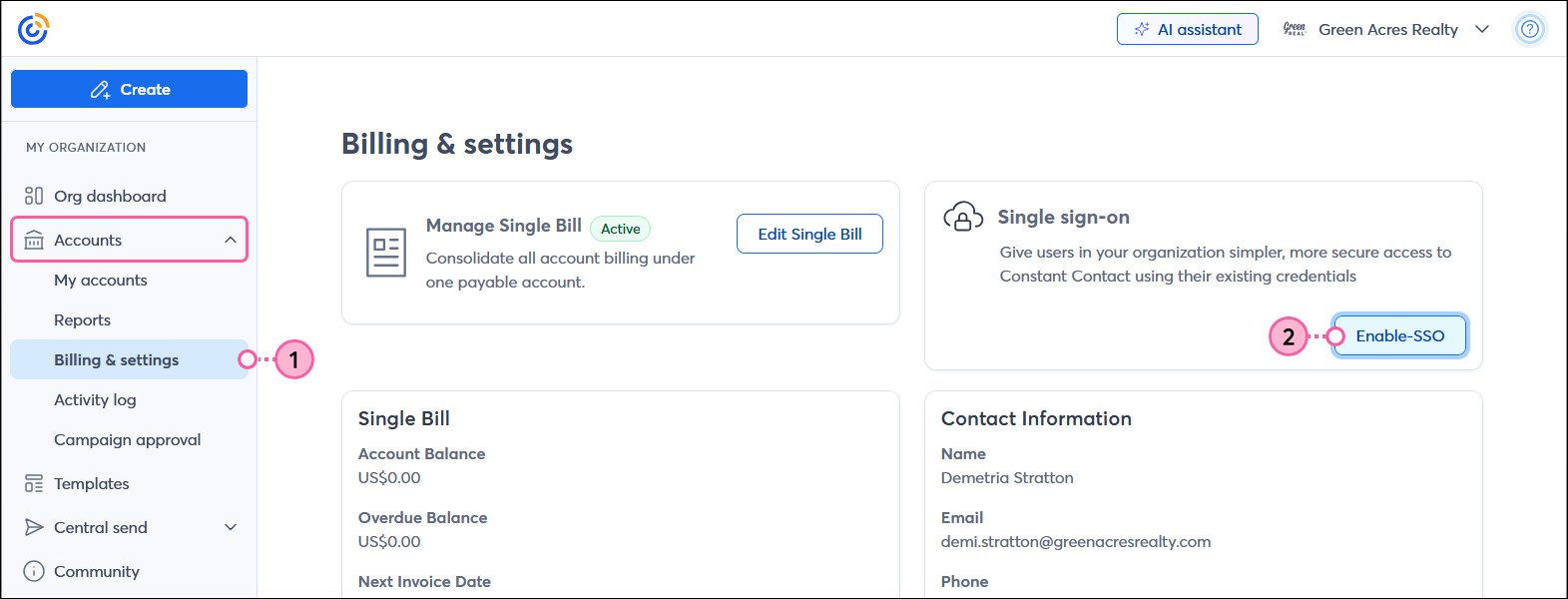Click the Single Bill card heading
1568x599 pixels.
pos(403,418)
